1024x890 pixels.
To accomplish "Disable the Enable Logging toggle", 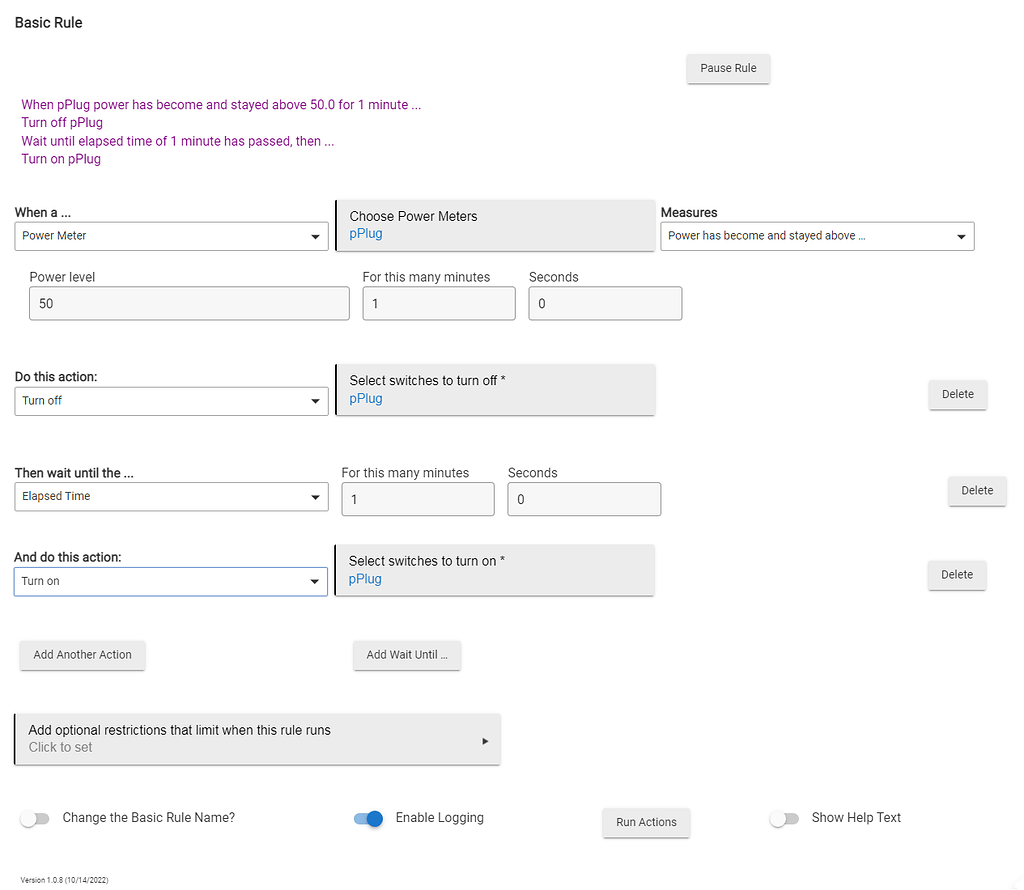I will [x=369, y=819].
